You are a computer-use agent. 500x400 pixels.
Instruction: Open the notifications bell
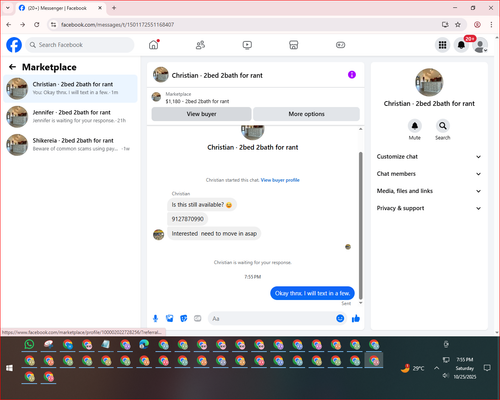(x=461, y=45)
